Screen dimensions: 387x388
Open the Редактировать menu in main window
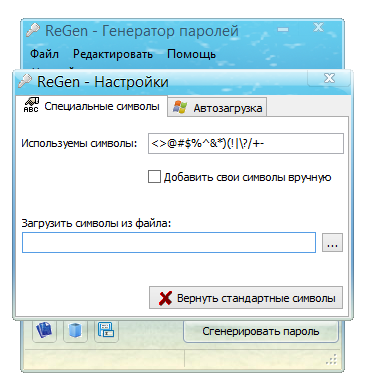coord(113,54)
